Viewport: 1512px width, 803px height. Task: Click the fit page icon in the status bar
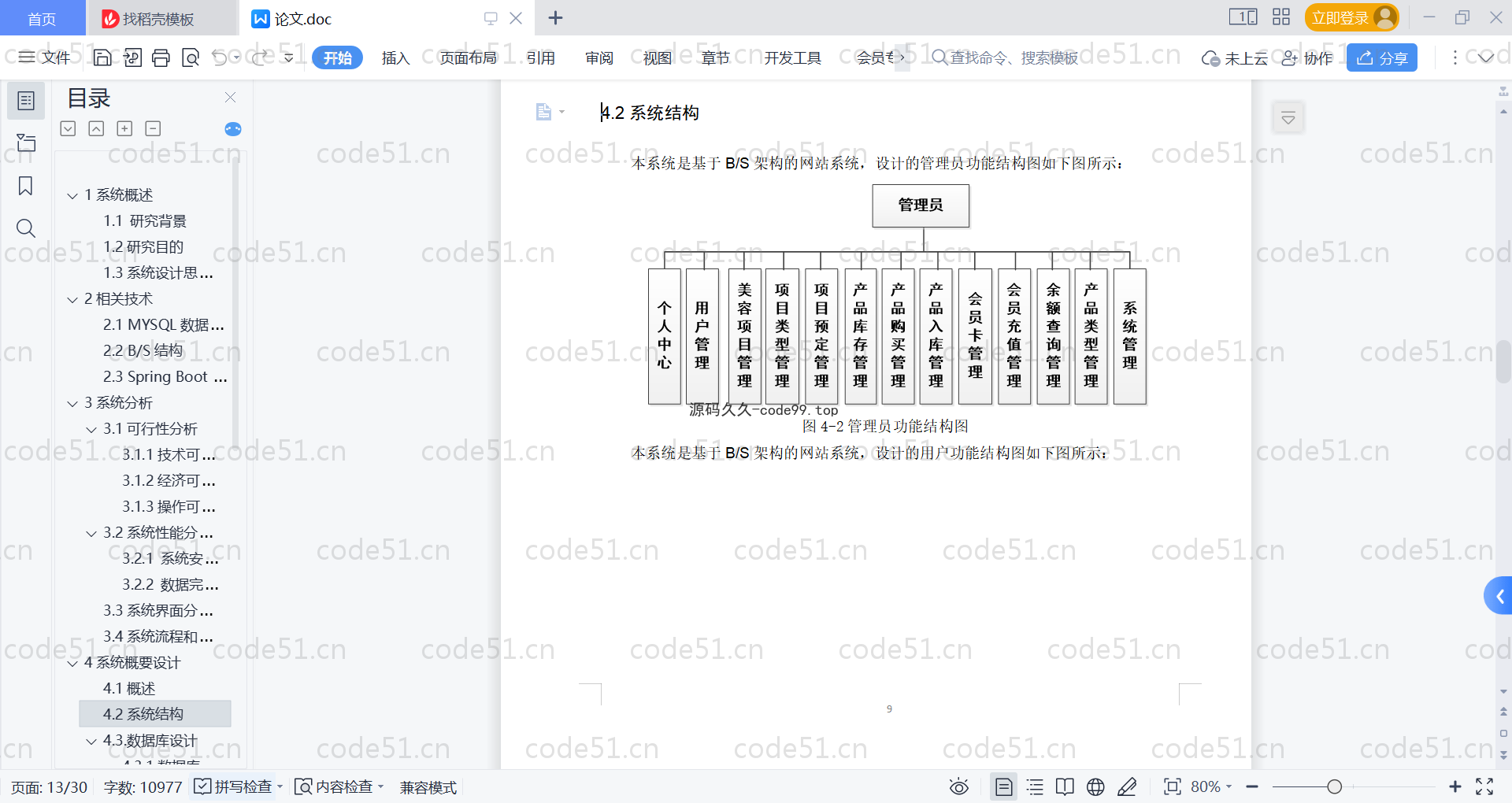click(1172, 786)
